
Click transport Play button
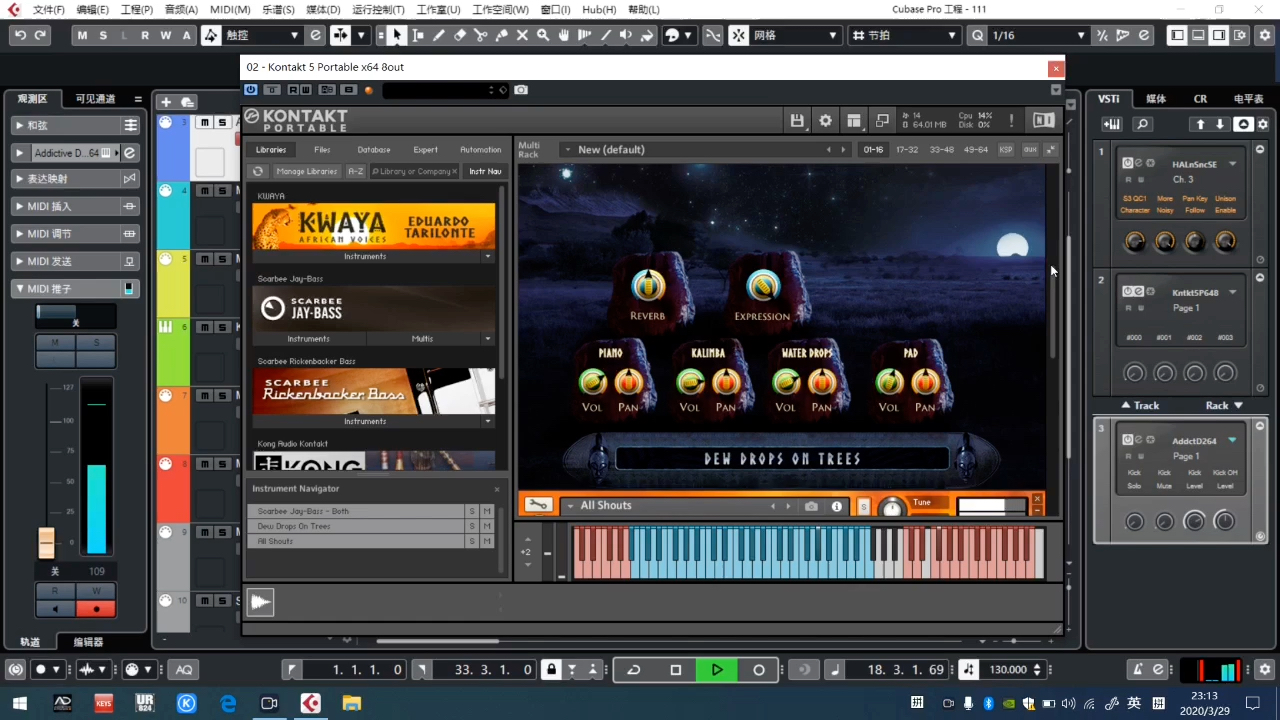(x=717, y=670)
